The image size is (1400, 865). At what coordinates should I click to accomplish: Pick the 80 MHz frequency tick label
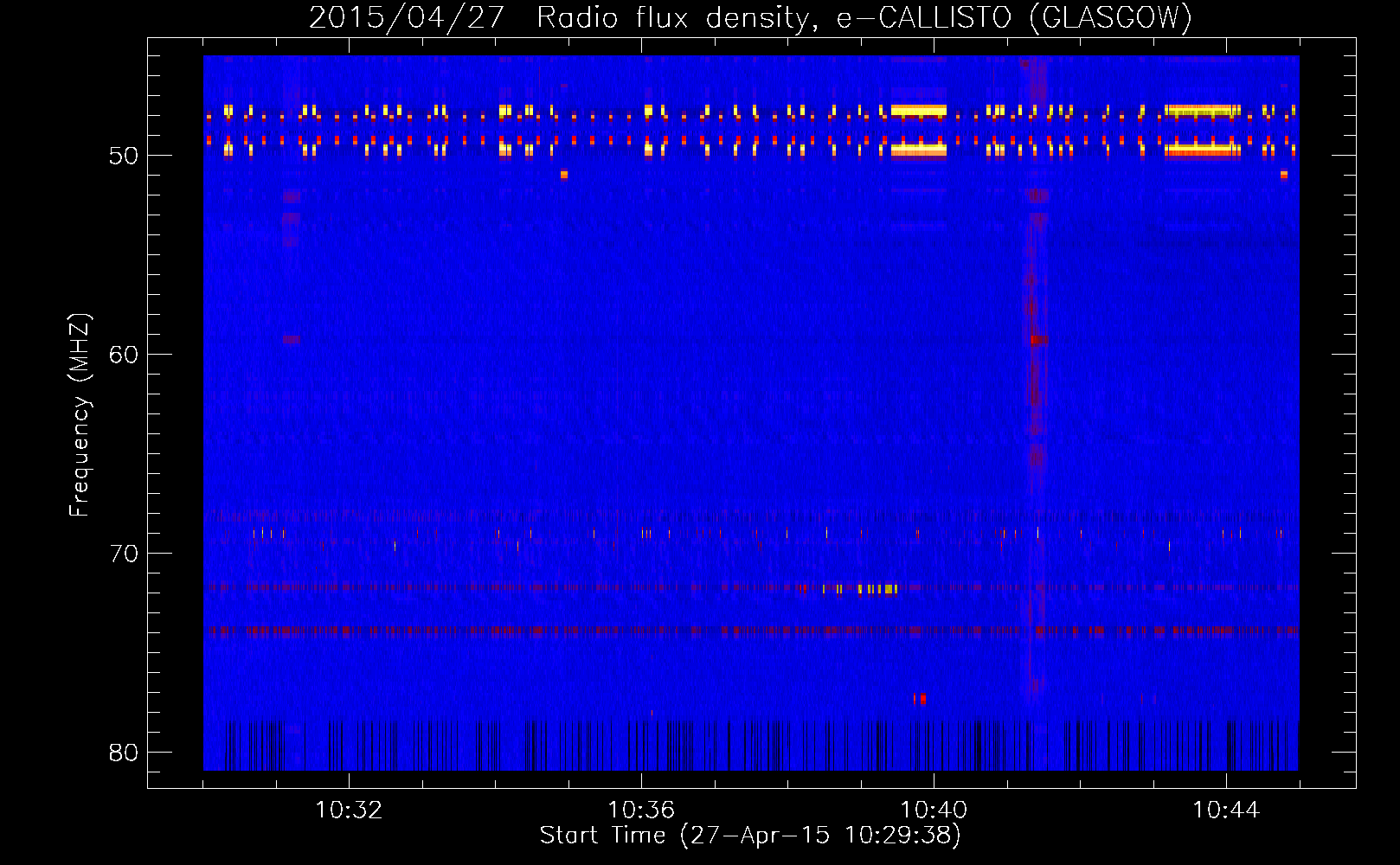click(124, 753)
